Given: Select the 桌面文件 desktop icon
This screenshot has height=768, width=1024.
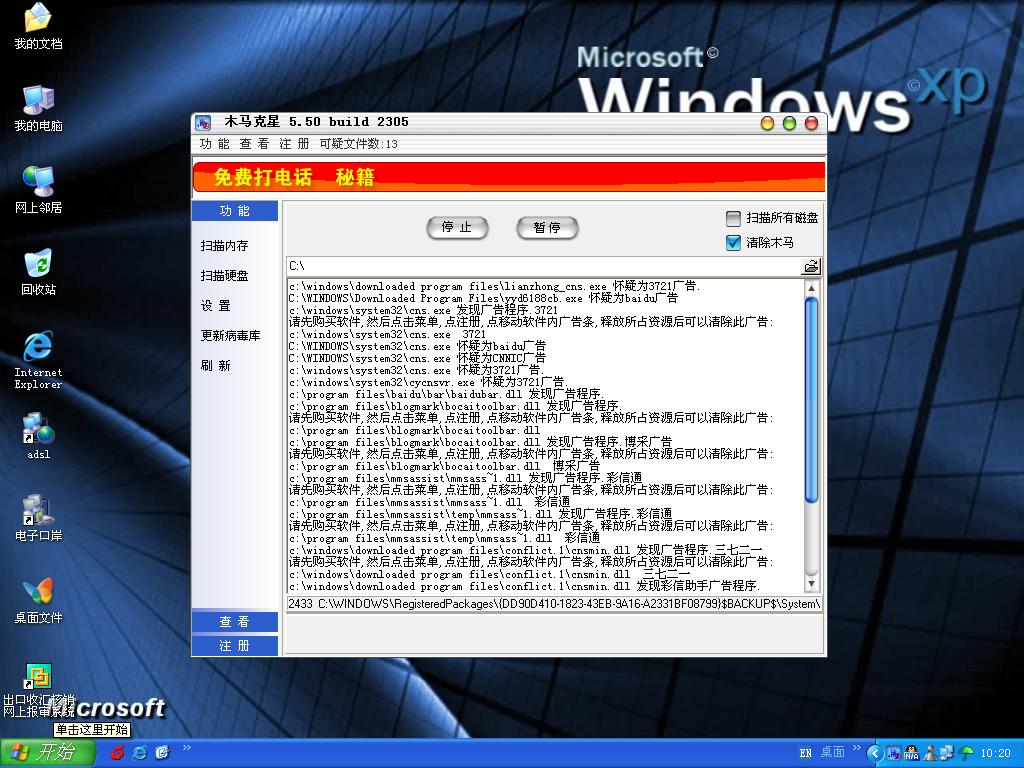Looking at the screenshot, I should pyautogui.click(x=39, y=601).
